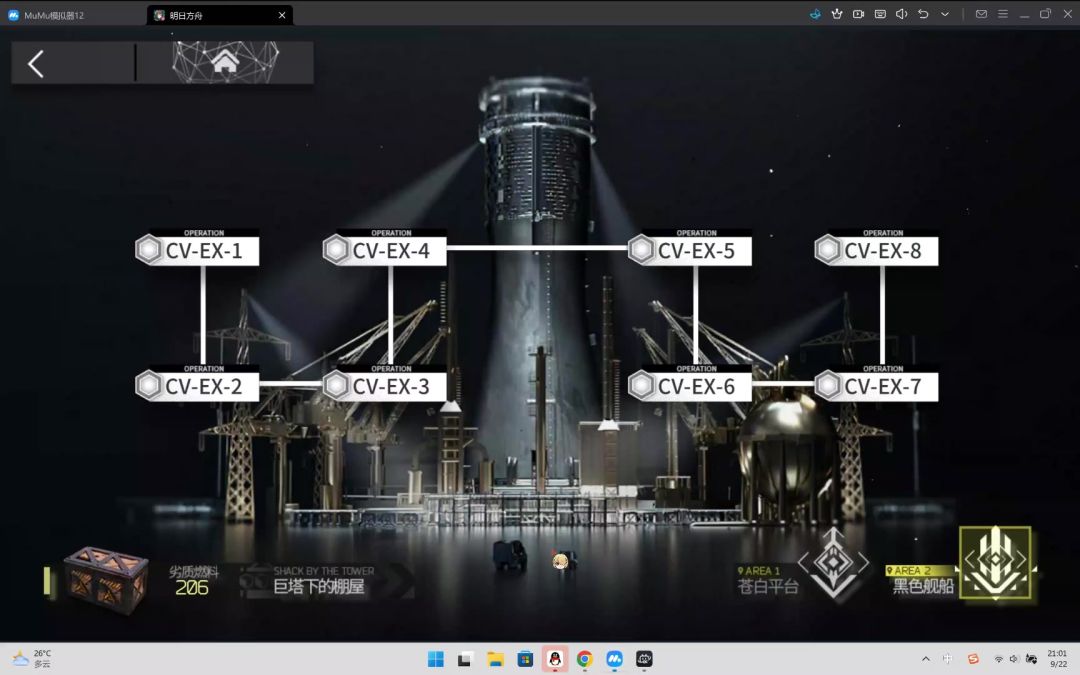Open the 巨塔下的棚屋 shop crate

pos(105,579)
